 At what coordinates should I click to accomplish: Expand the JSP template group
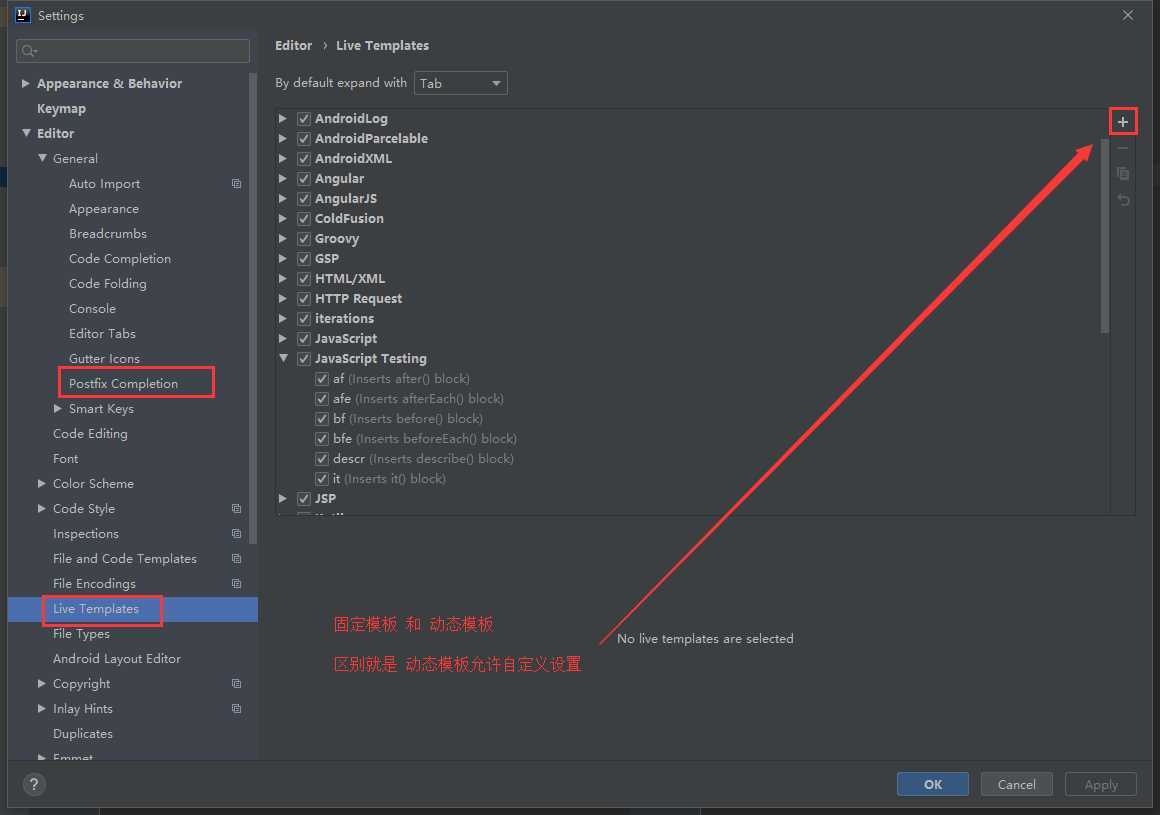click(x=283, y=498)
